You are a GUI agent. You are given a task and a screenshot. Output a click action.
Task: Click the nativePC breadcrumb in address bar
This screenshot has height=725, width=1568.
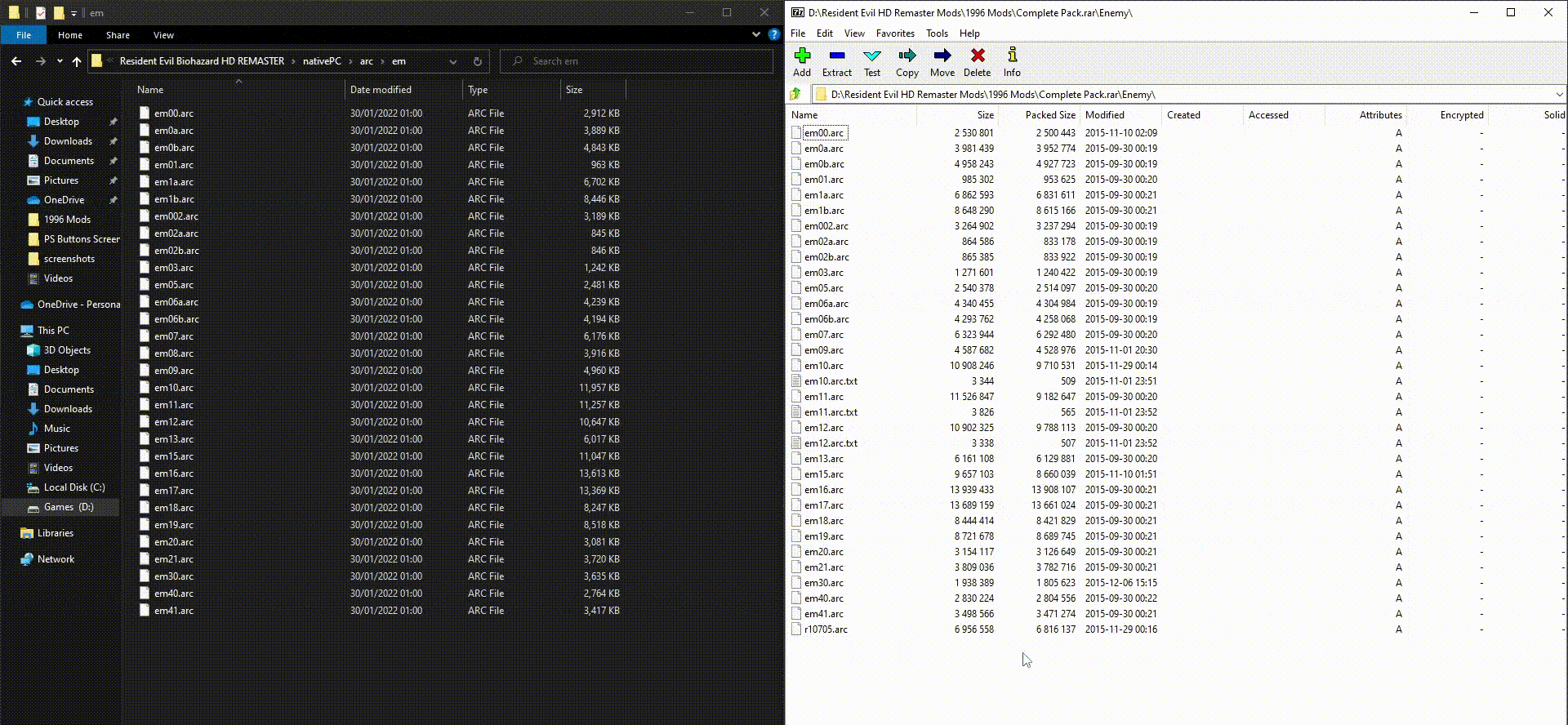[322, 61]
